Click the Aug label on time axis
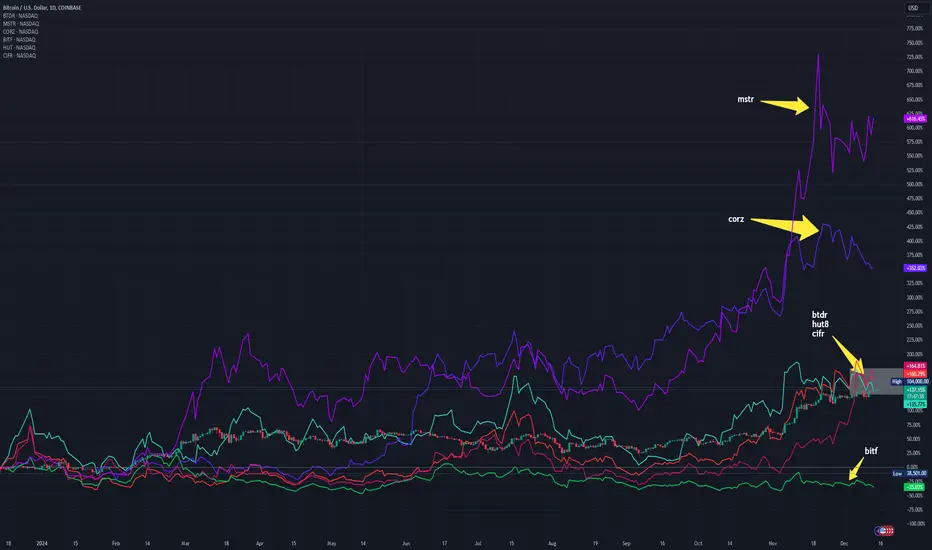Image resolution: width=932 pixels, height=550 pixels. pyautogui.click(x=552, y=543)
